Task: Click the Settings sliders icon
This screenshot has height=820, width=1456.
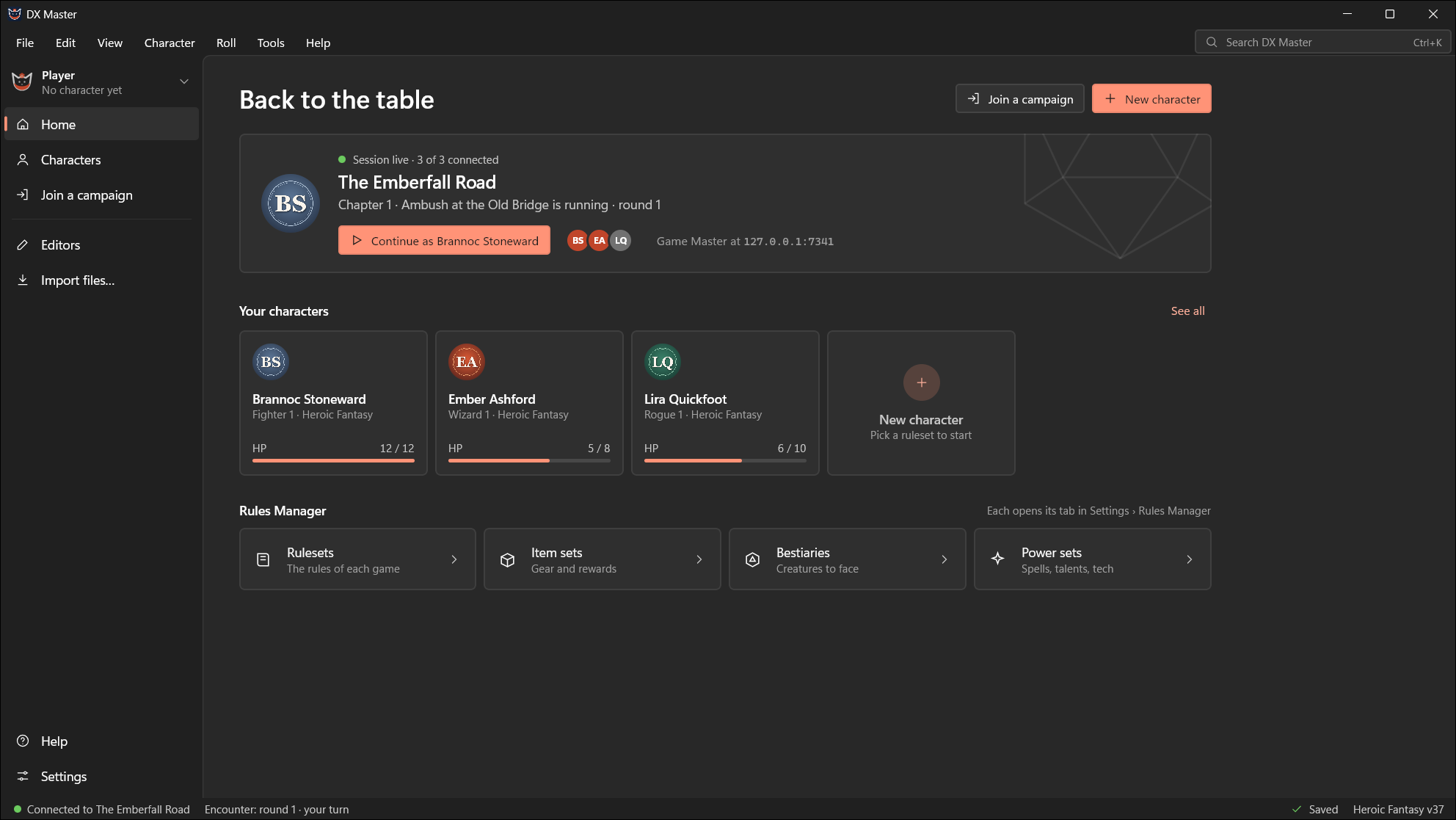Action: pyautogui.click(x=23, y=776)
